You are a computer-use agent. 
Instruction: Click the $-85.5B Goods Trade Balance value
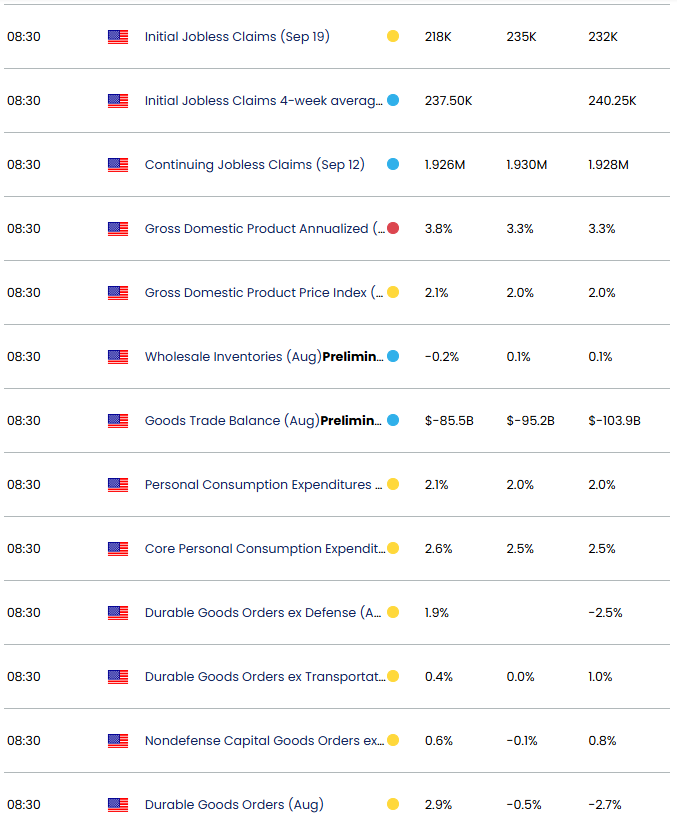(x=449, y=421)
